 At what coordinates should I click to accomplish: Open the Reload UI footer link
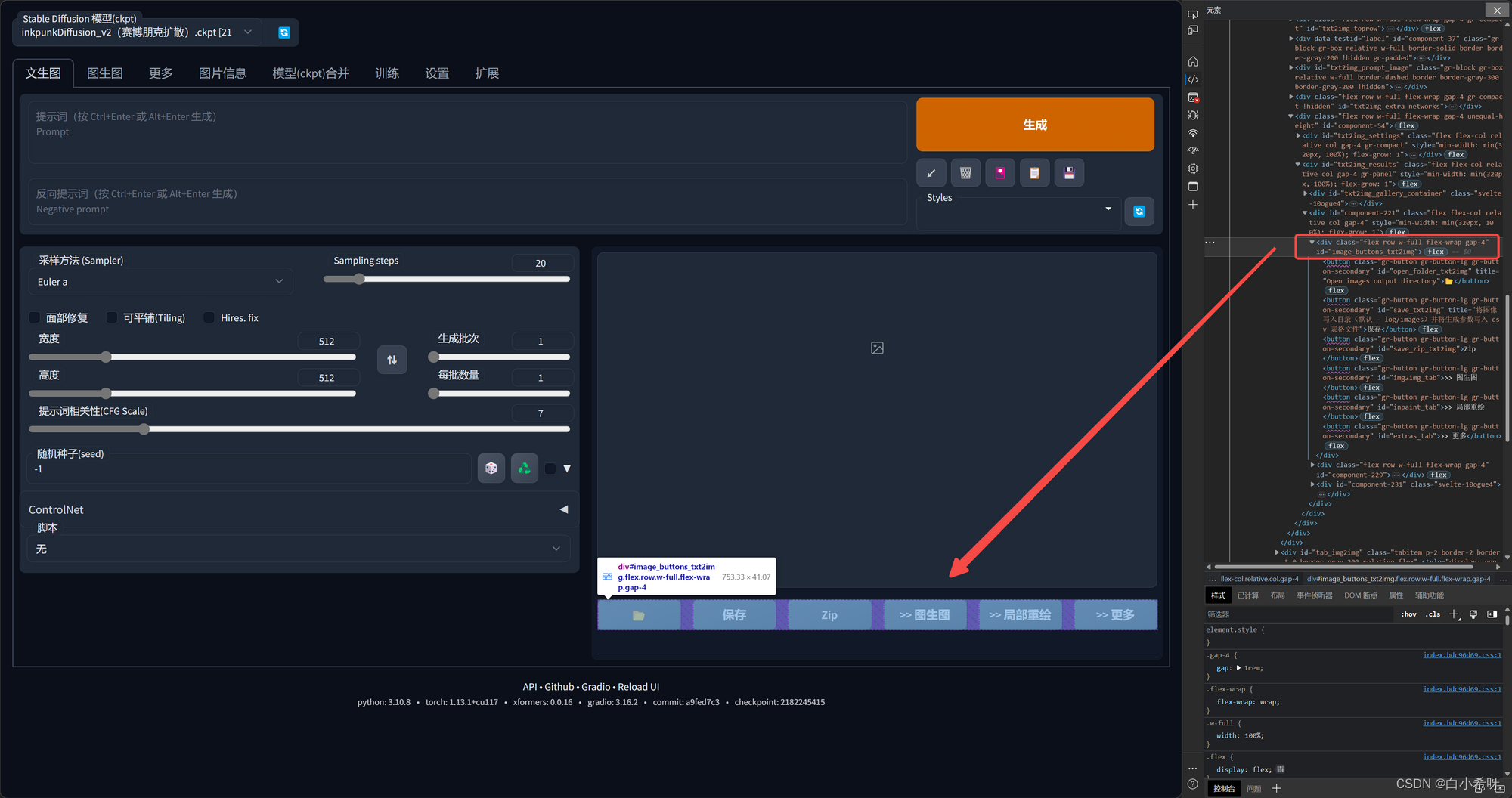[x=638, y=687]
